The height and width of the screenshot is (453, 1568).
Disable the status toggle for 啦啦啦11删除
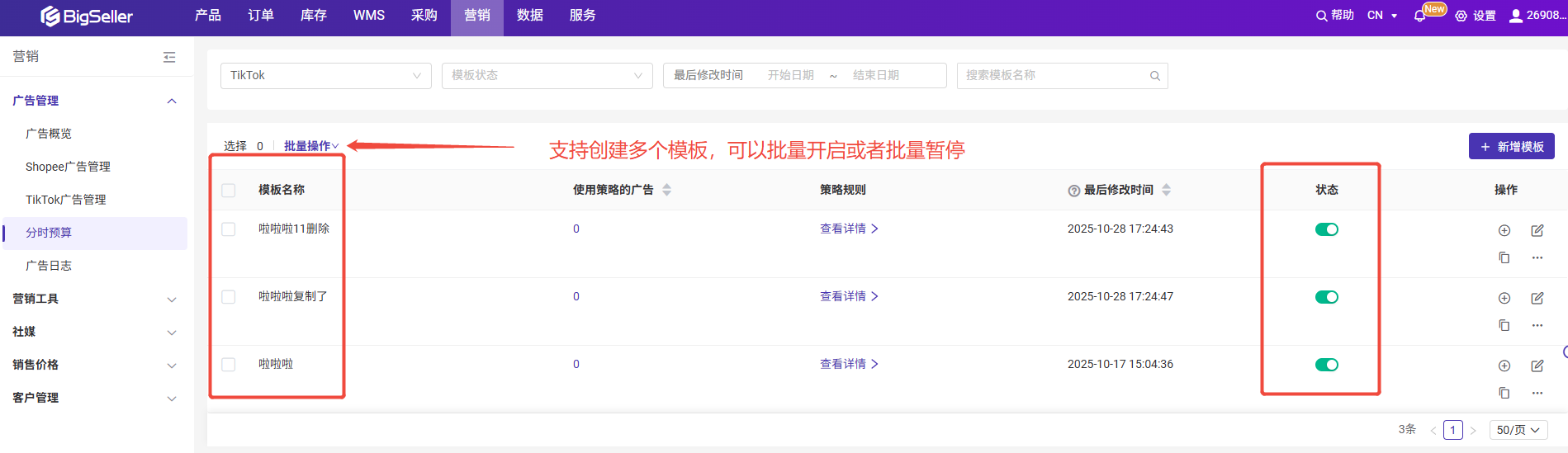1326,229
